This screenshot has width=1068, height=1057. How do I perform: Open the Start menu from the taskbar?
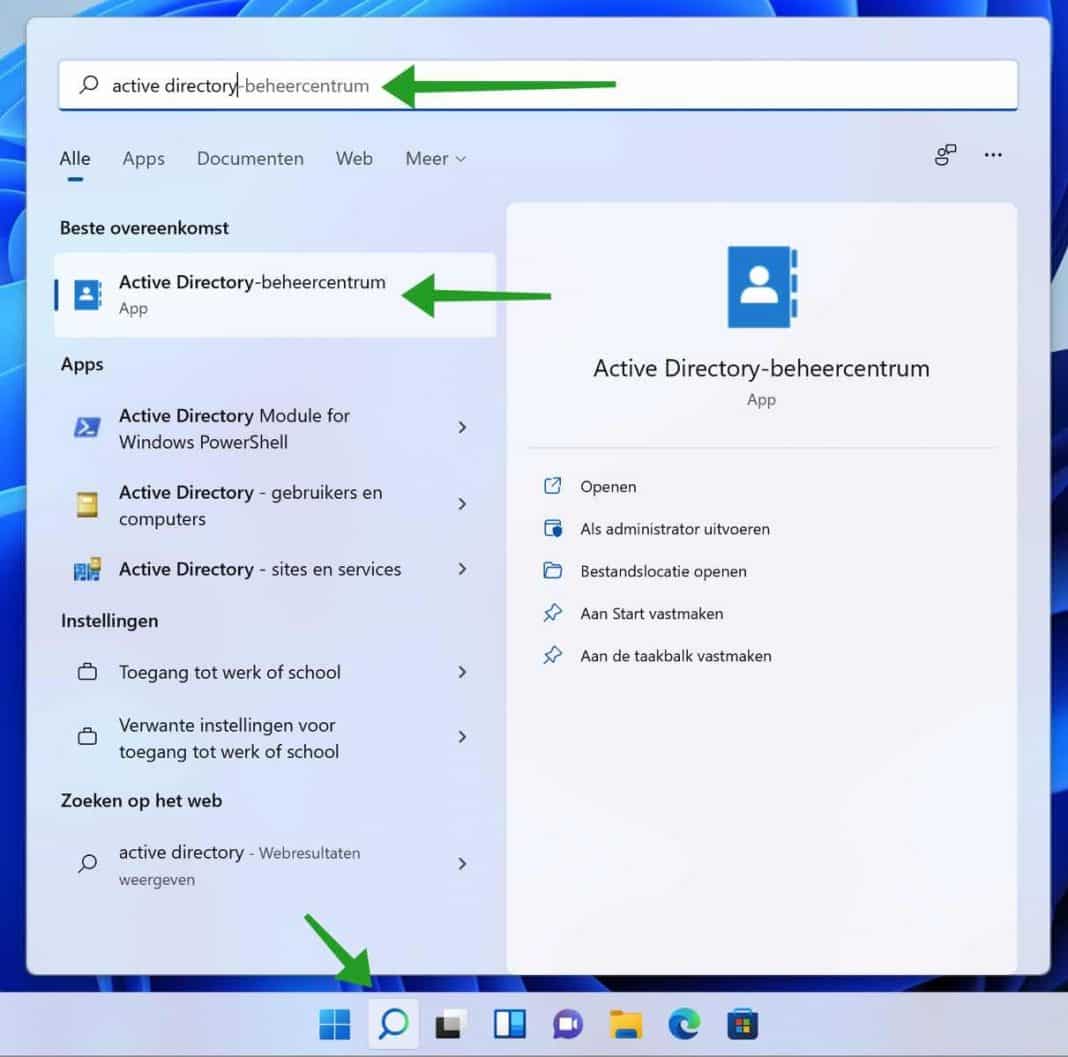[x=335, y=1024]
